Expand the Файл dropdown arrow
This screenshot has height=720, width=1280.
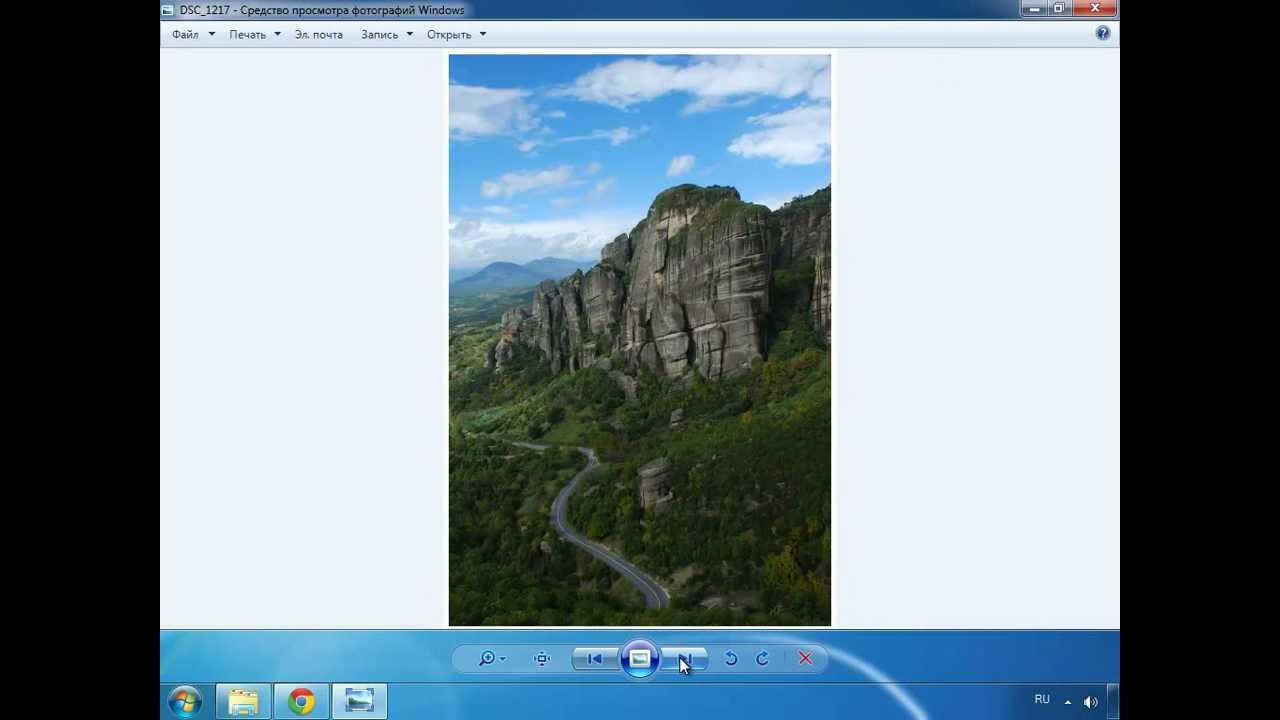coord(211,34)
